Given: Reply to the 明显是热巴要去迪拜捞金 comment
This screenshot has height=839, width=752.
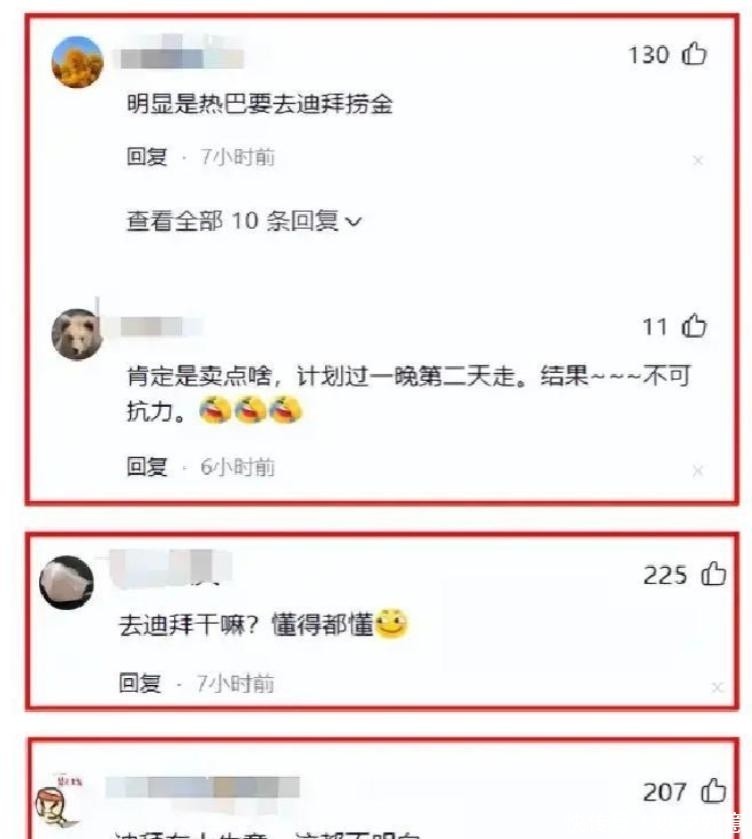Looking at the screenshot, I should pyautogui.click(x=147, y=157).
